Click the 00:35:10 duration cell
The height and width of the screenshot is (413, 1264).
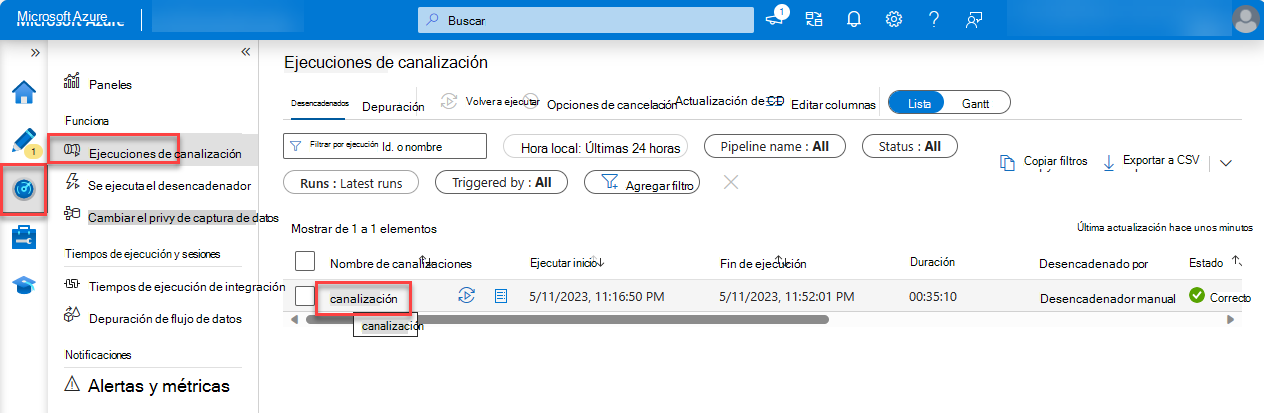pyautogui.click(x=933, y=297)
